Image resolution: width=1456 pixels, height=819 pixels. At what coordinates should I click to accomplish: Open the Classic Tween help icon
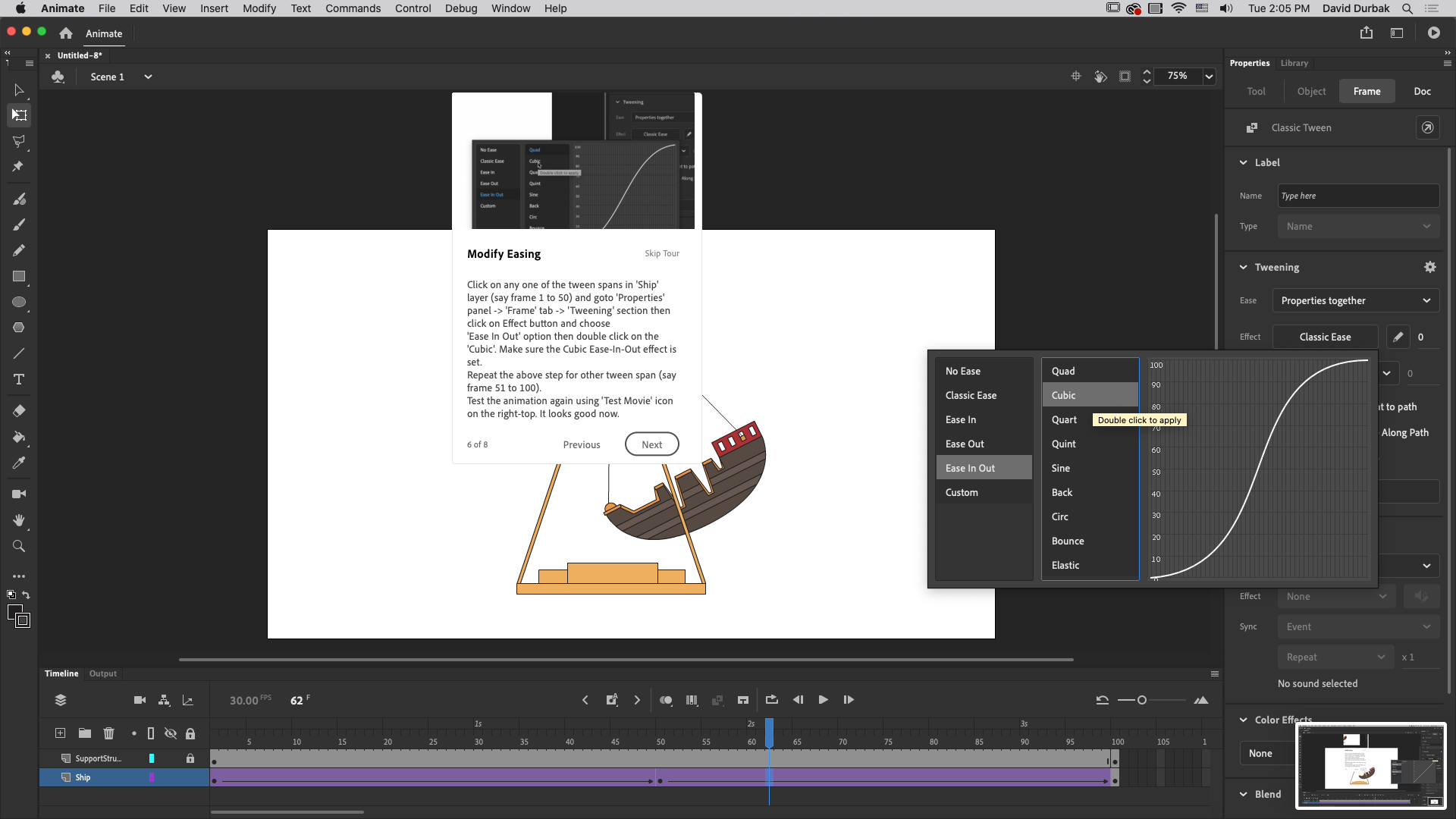click(1427, 127)
